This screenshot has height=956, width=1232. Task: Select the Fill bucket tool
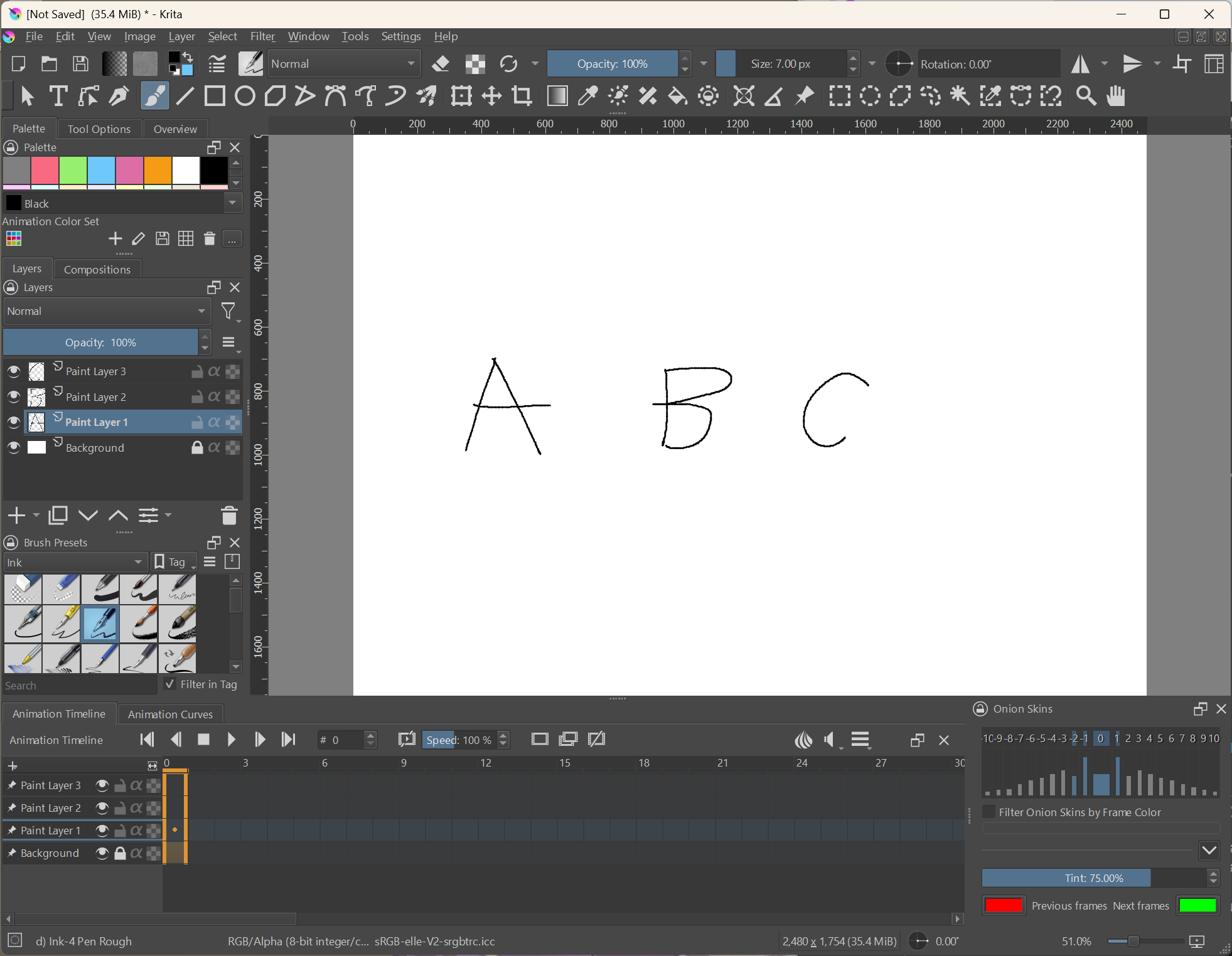[x=677, y=96]
